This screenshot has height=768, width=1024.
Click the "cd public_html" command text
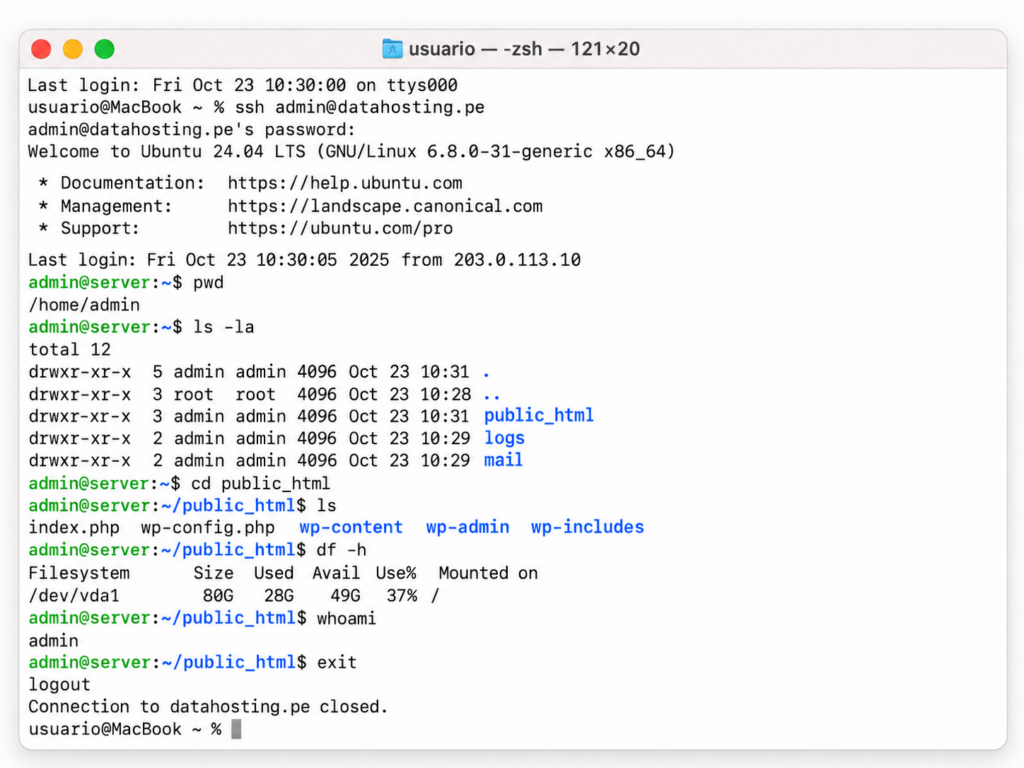(x=261, y=483)
